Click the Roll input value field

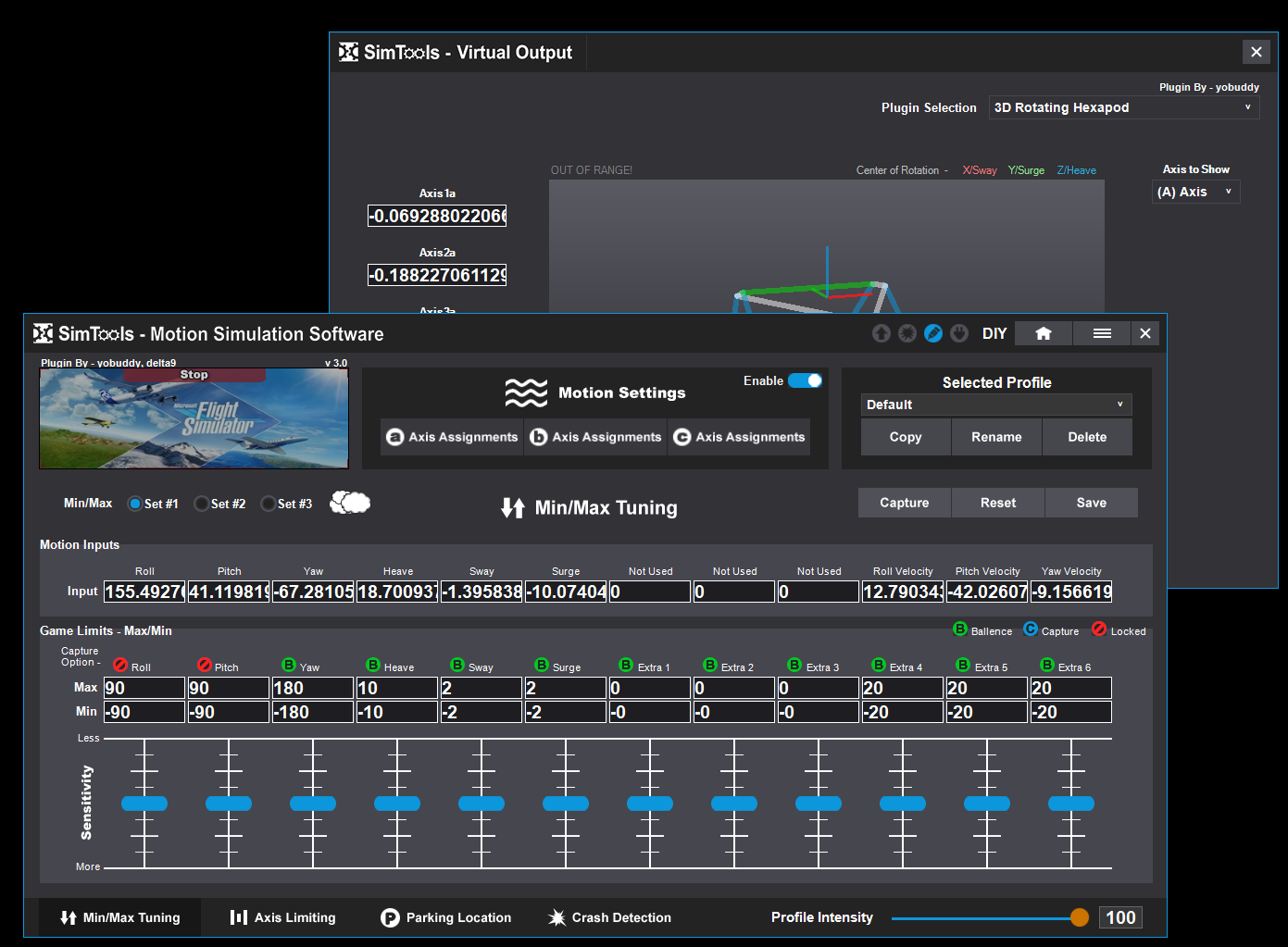click(144, 592)
